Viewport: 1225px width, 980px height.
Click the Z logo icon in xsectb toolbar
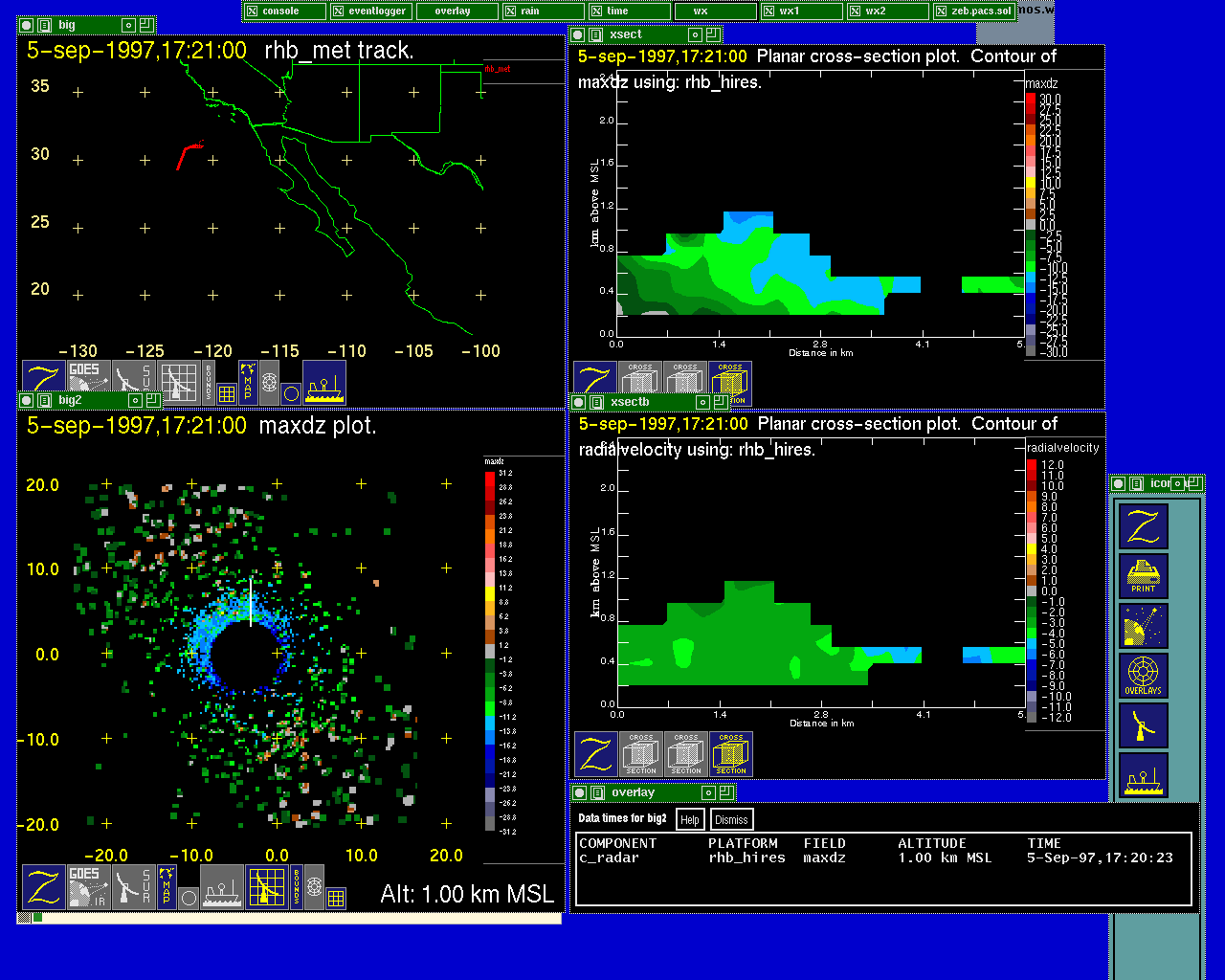click(x=595, y=754)
